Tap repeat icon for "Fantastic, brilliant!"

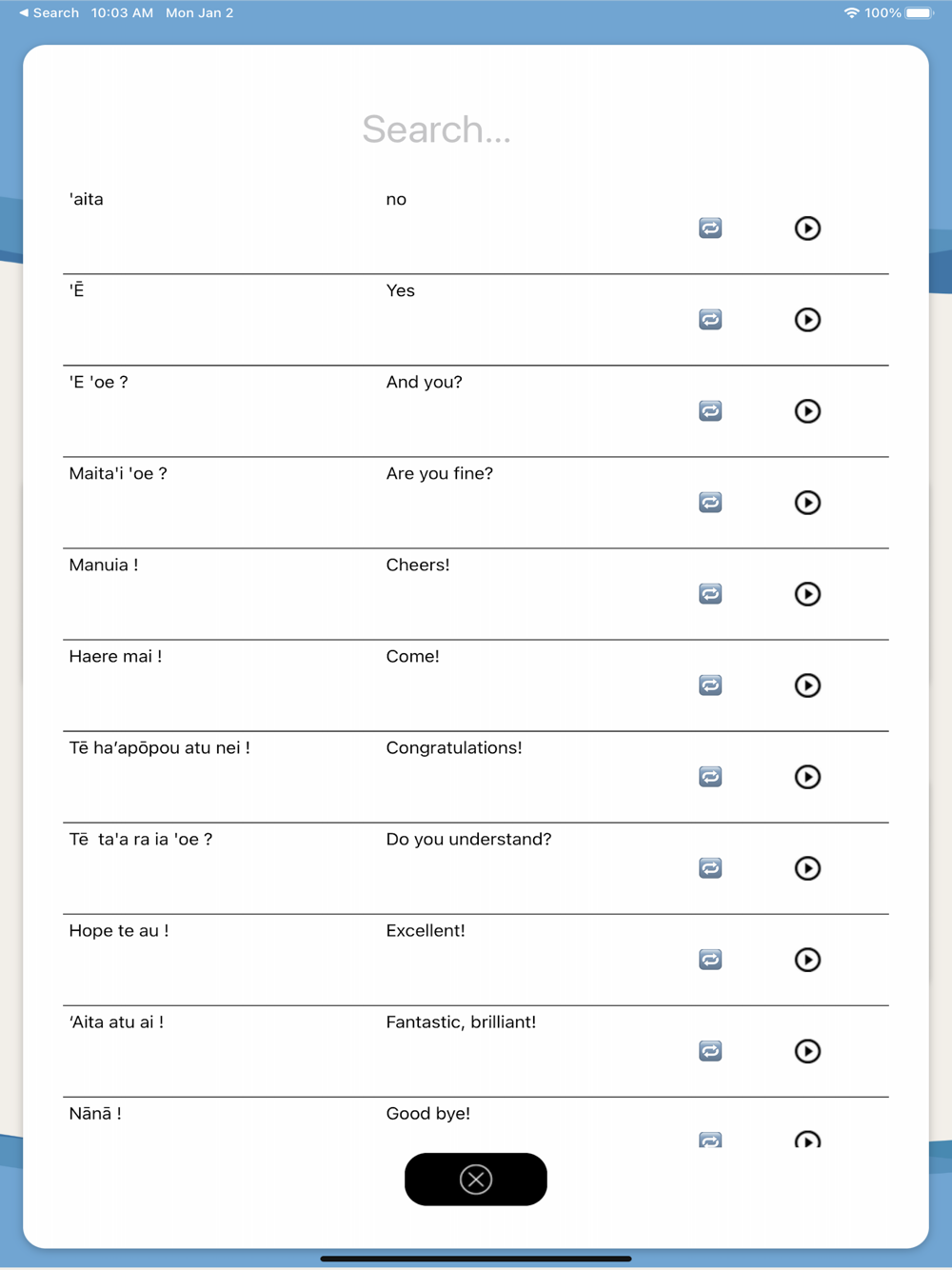tap(710, 1051)
